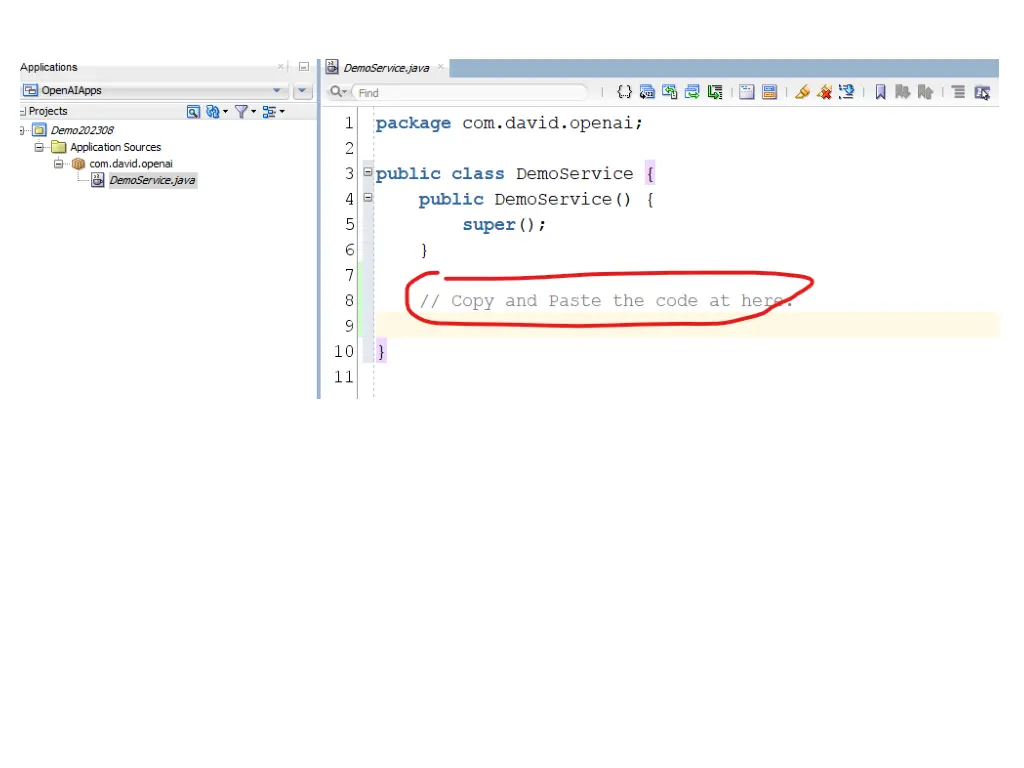
Task: Click the magnifier search icon in Projects toolbar
Action: coord(194,111)
